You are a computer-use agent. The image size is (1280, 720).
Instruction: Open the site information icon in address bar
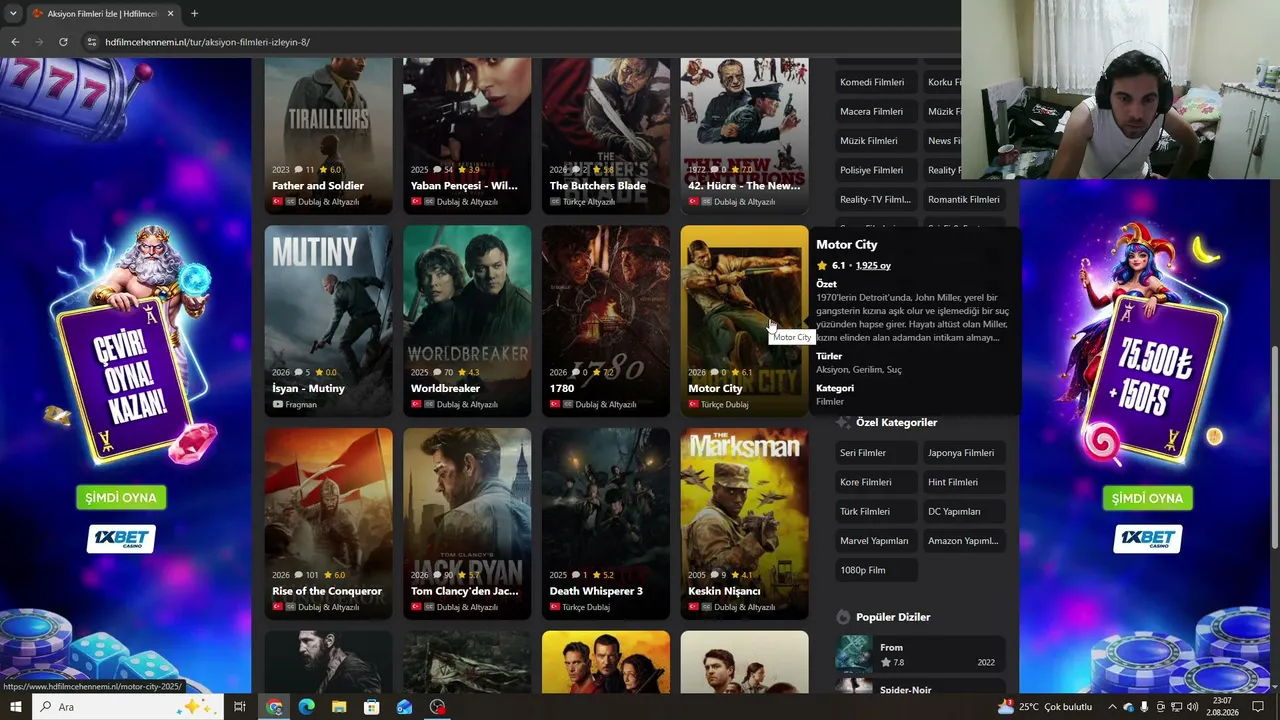(91, 42)
